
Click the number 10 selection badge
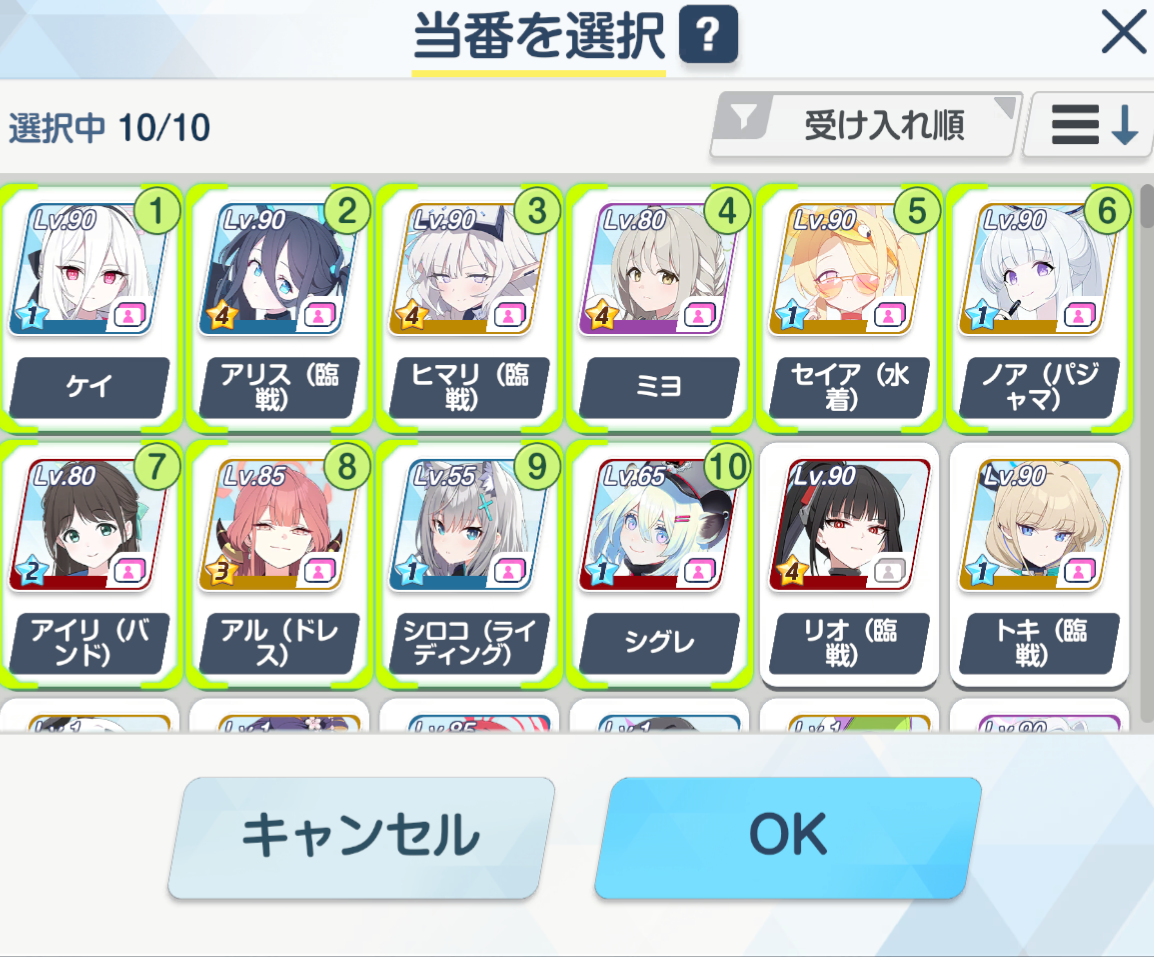[x=727, y=467]
